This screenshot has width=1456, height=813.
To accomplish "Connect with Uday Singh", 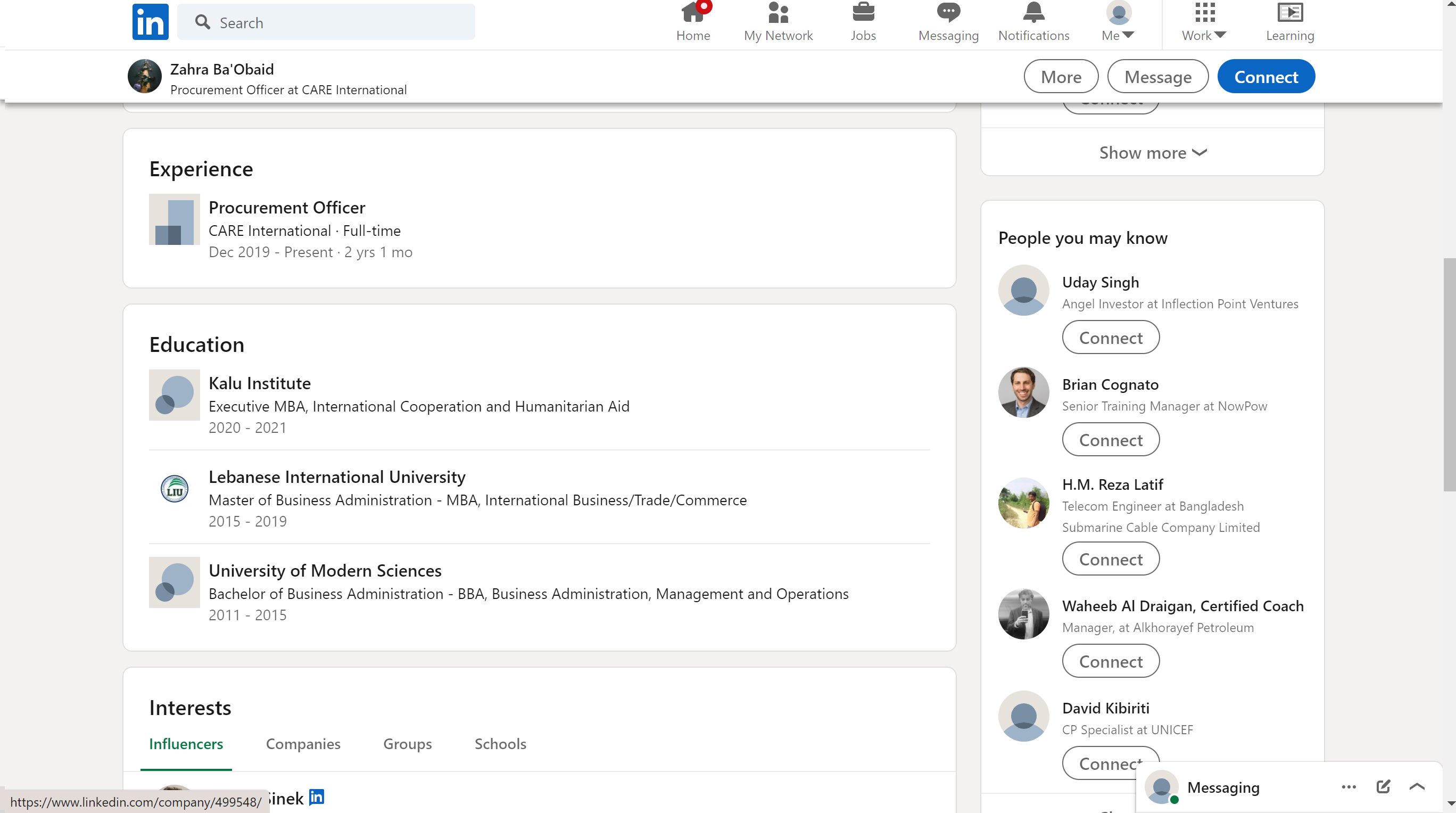I will [x=1110, y=338].
